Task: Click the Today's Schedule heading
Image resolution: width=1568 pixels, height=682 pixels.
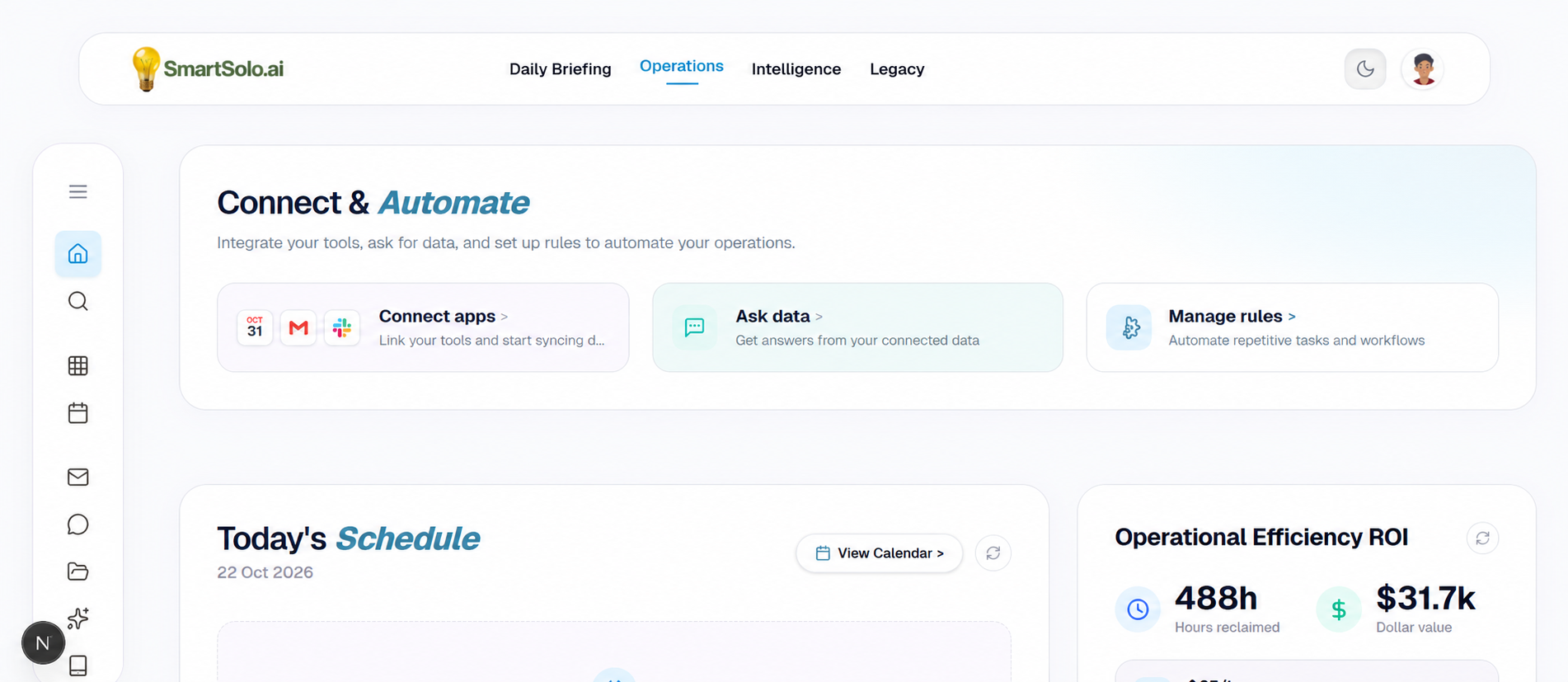Action: 348,539
